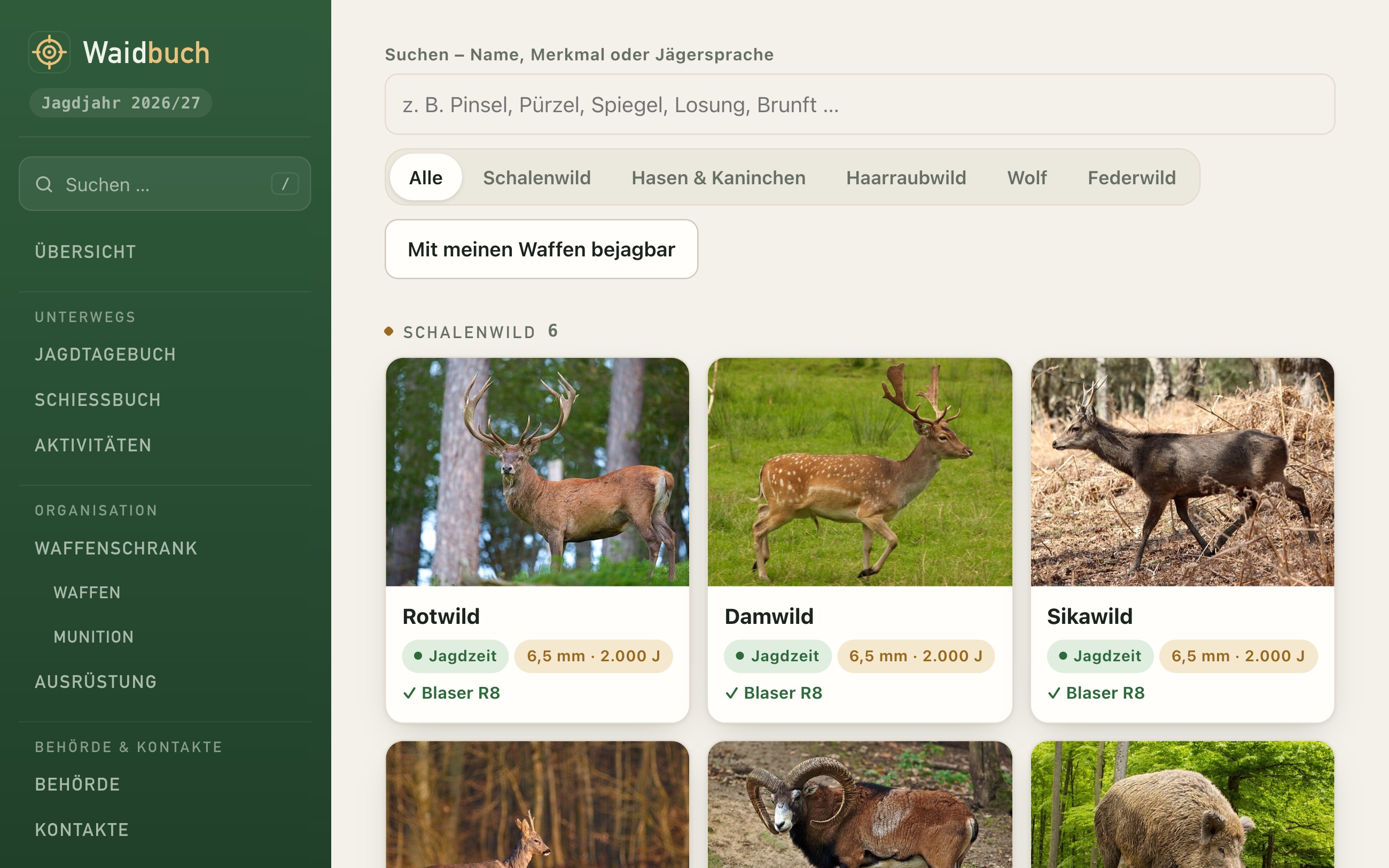Open the wild boar photo card
The image size is (1389, 868).
1182,804
